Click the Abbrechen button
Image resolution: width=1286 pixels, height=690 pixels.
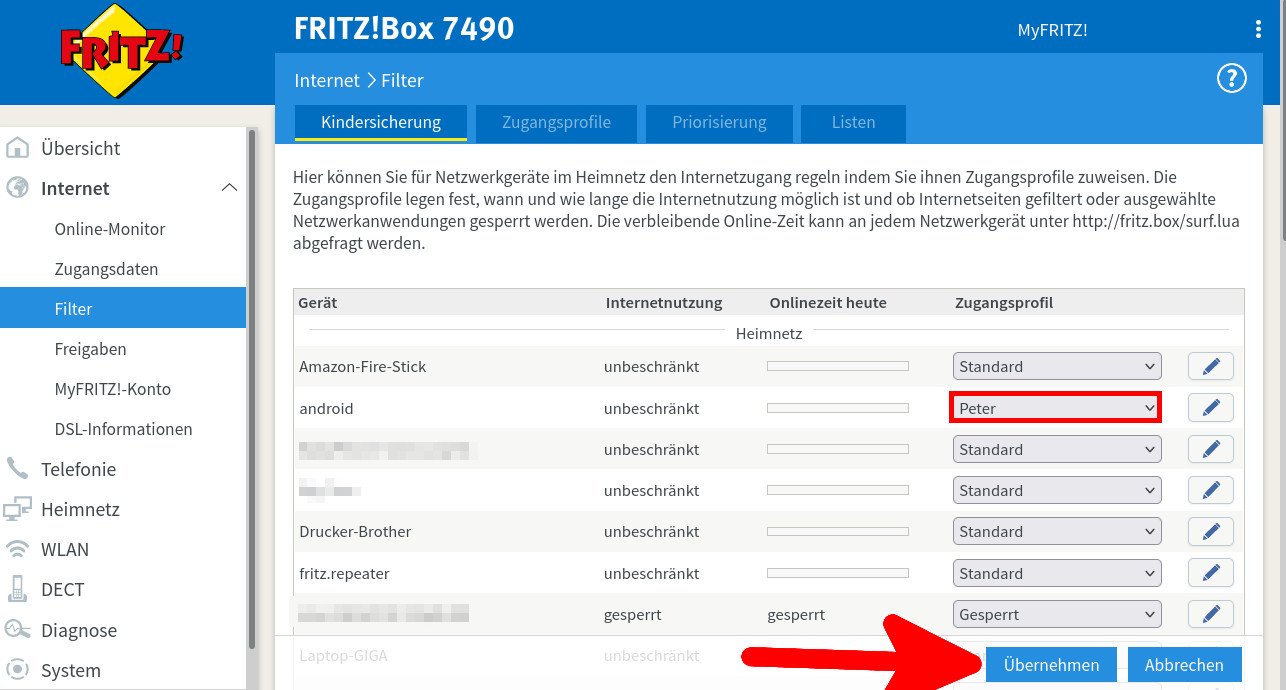[1184, 665]
